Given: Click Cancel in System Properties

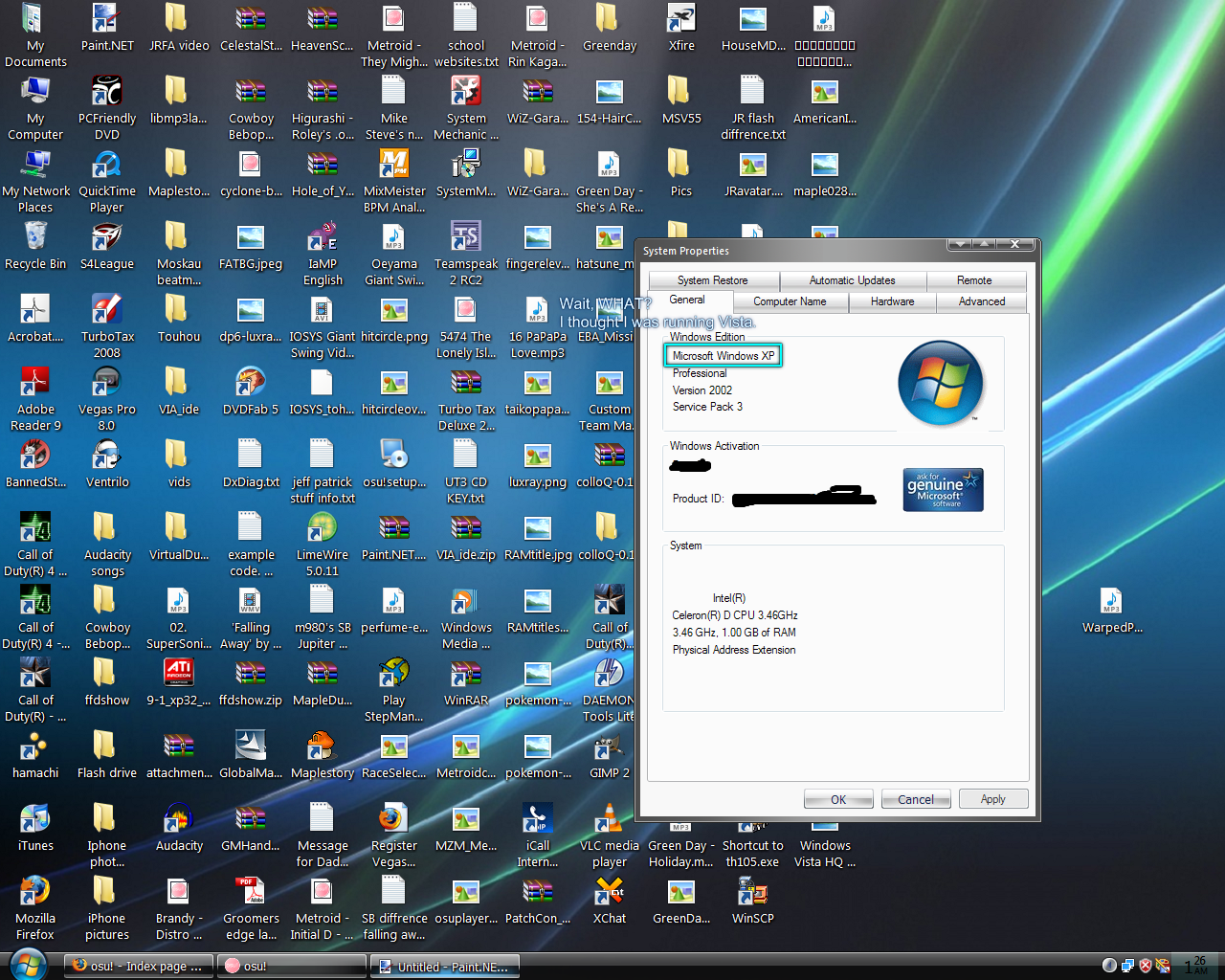Looking at the screenshot, I should click(x=916, y=799).
